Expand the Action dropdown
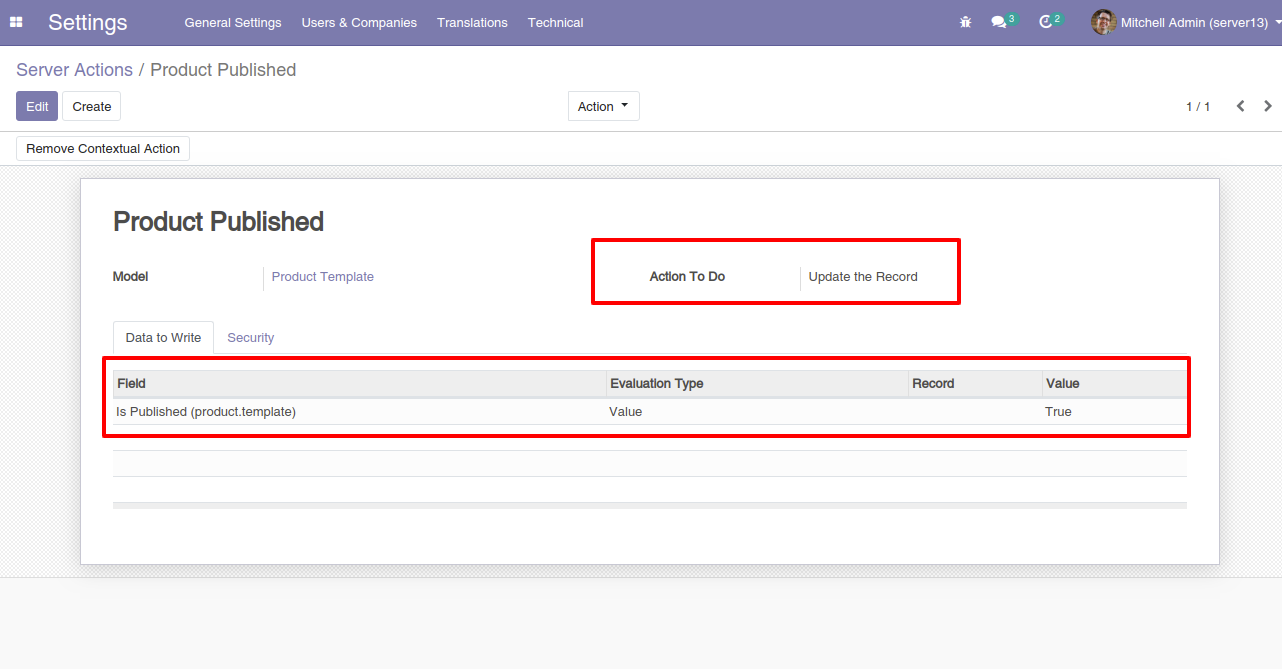Screen dimensions: 1282x669 (x=603, y=106)
